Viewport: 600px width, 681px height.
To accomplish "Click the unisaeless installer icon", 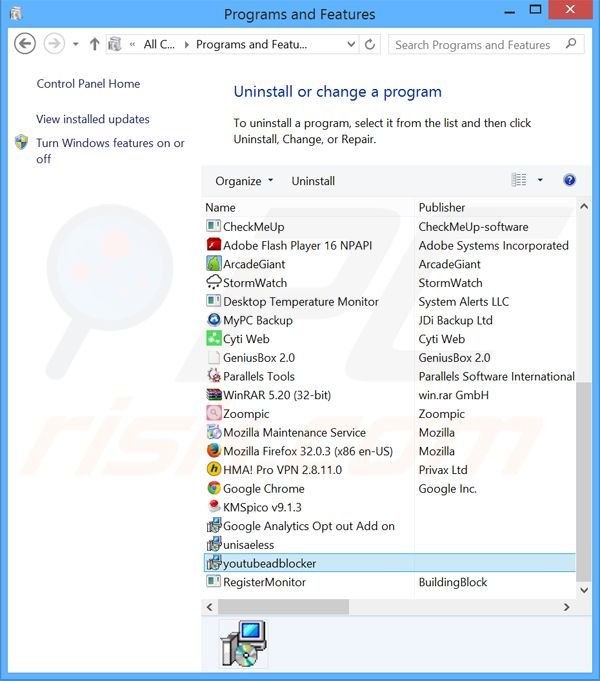I will click(213, 544).
